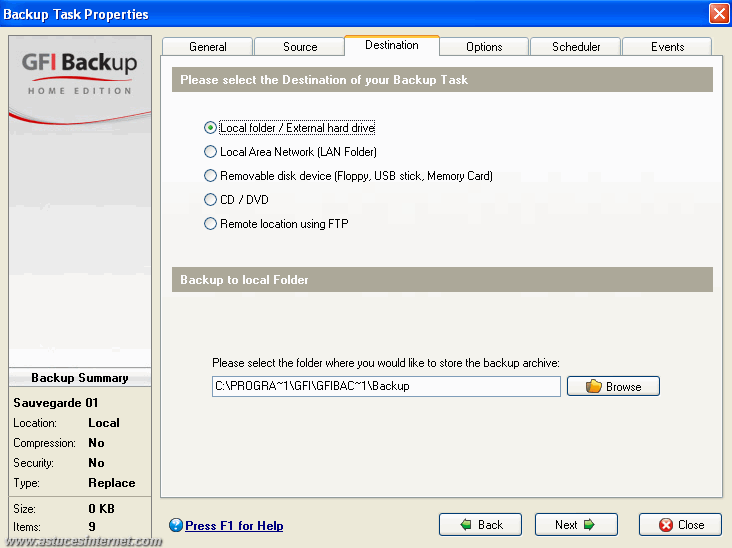The height and width of the screenshot is (548, 732).
Task: Click the GFI Backup Home Edition logo
Action: pyautogui.click(x=79, y=73)
